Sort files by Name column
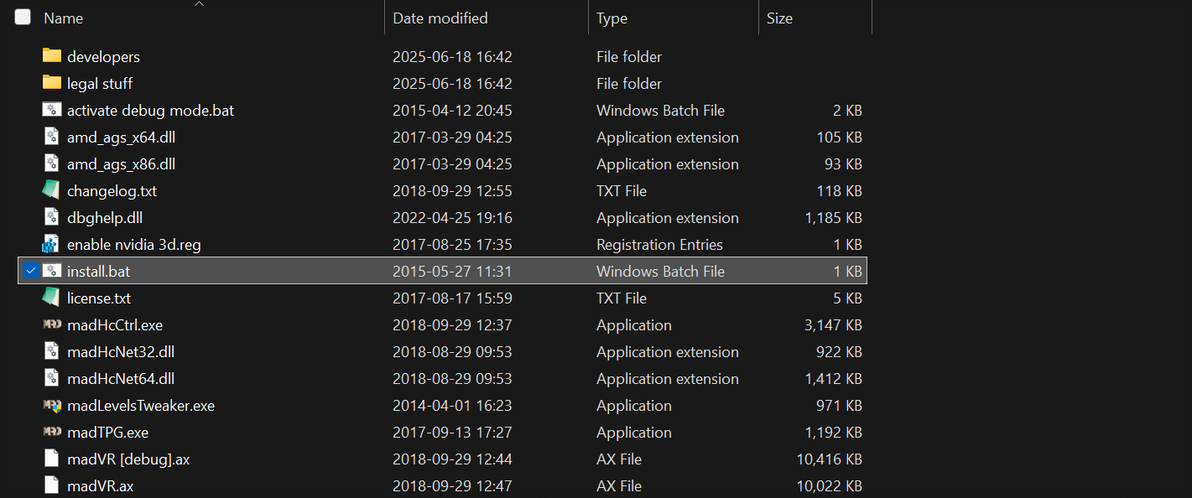Screen dimensions: 1192x498 pyautogui.click(x=64, y=18)
